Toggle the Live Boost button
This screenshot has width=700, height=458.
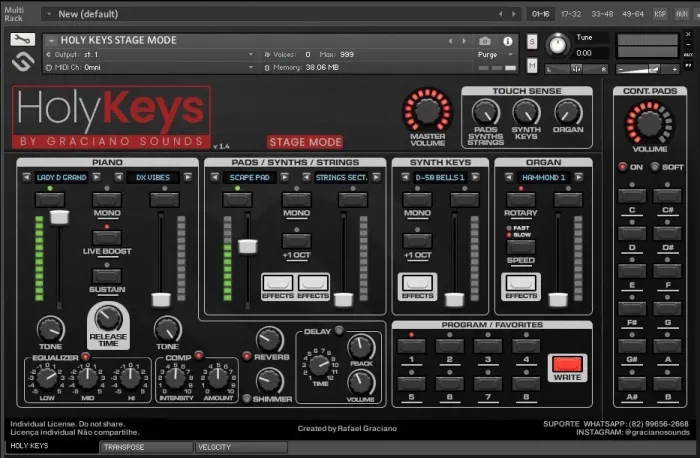tap(107, 237)
